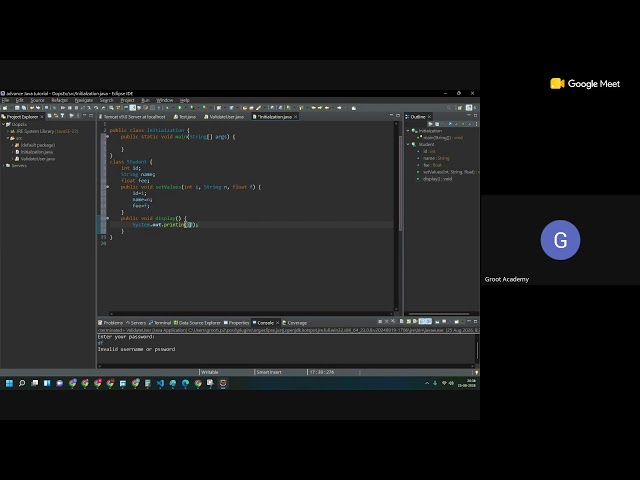
Task: Click Clear Console icon
Action: [x=402, y=322]
